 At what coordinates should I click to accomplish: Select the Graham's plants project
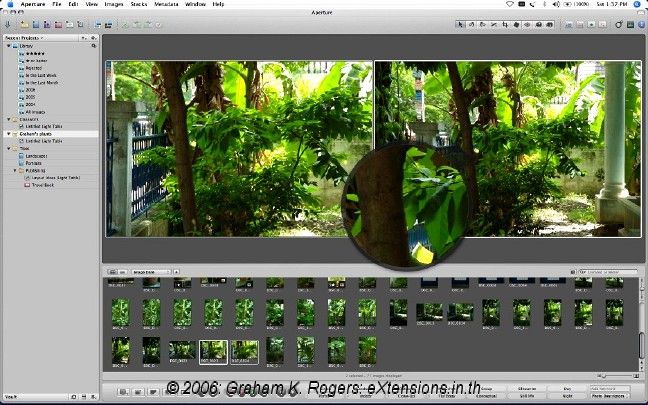click(51, 134)
